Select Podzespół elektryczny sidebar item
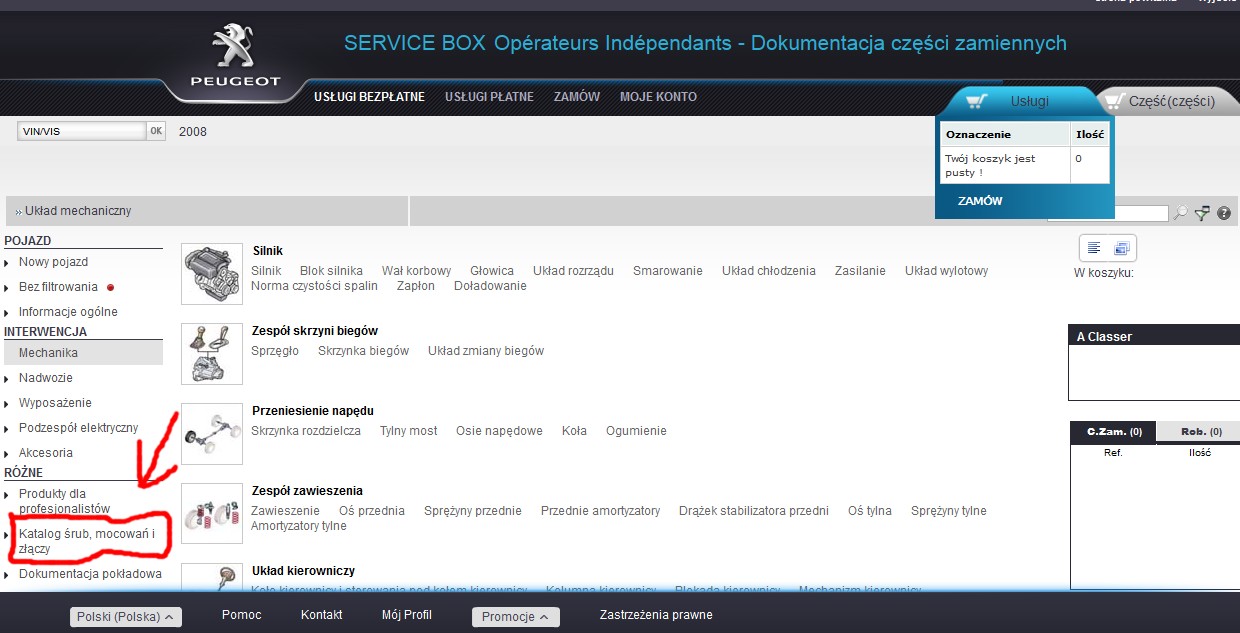Image resolution: width=1240 pixels, height=633 pixels. (x=78, y=428)
